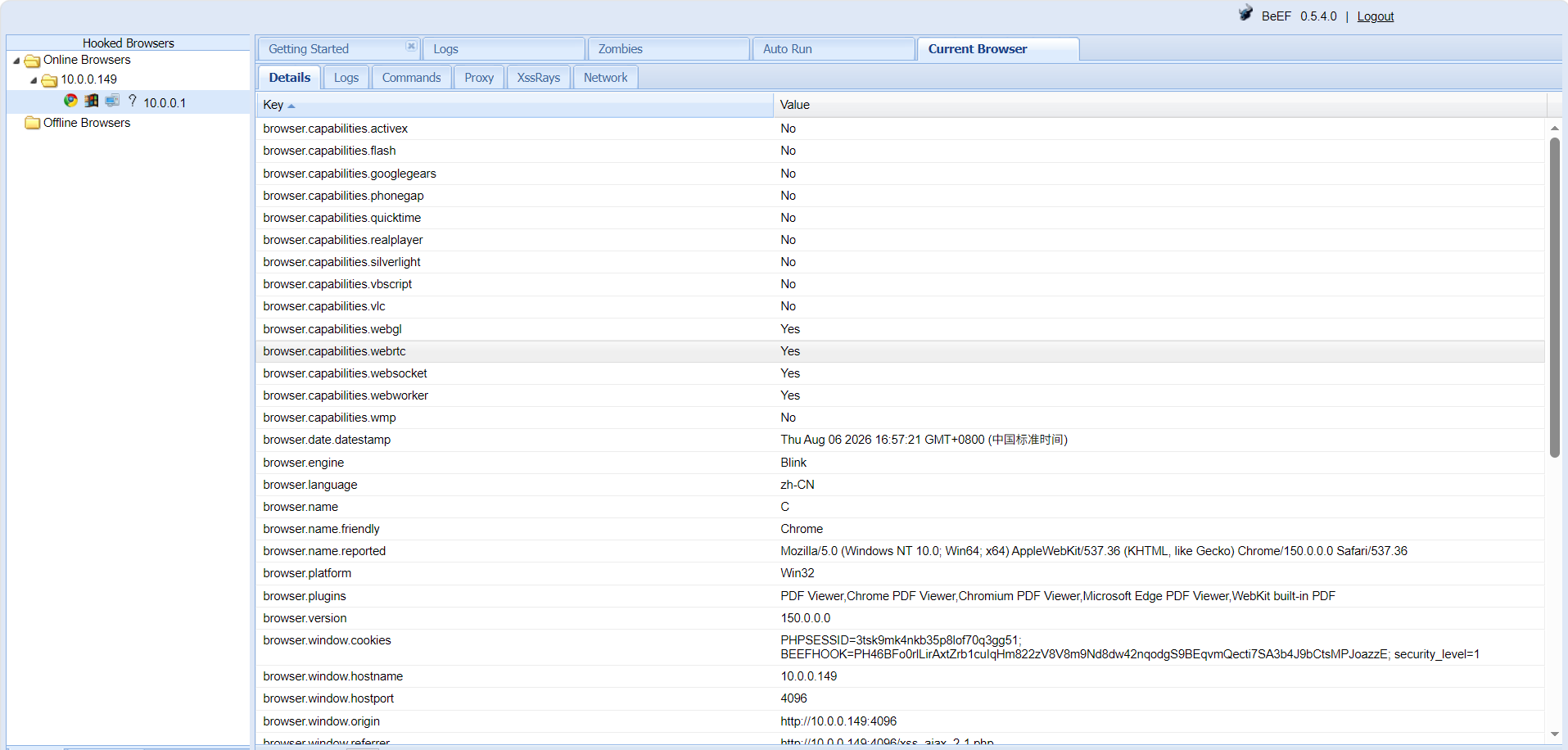This screenshot has height=750, width=1568.
Task: Click the Hooked Browsers panel header
Action: point(128,43)
